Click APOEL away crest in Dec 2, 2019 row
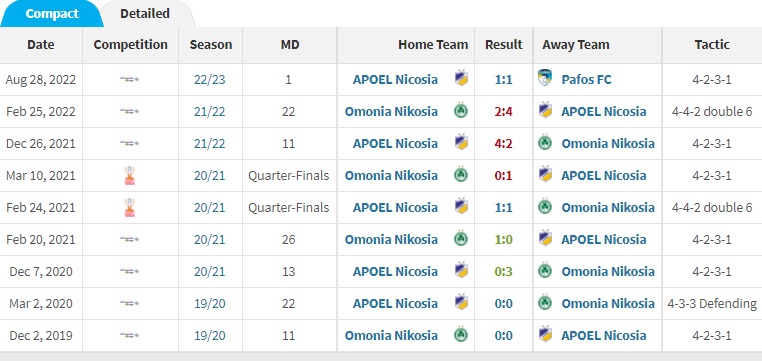 pos(545,335)
